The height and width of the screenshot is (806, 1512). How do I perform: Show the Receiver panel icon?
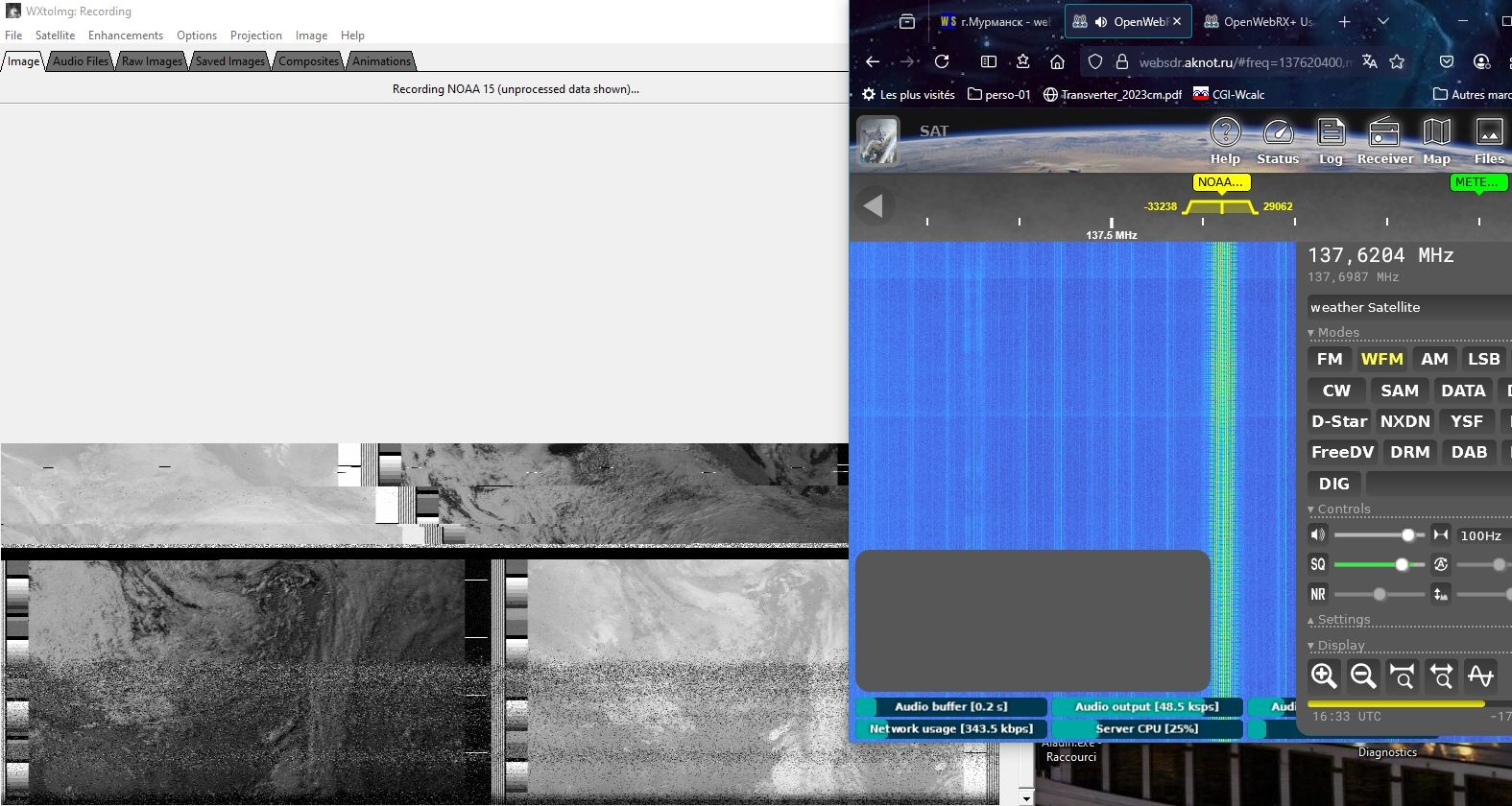pos(1384,140)
